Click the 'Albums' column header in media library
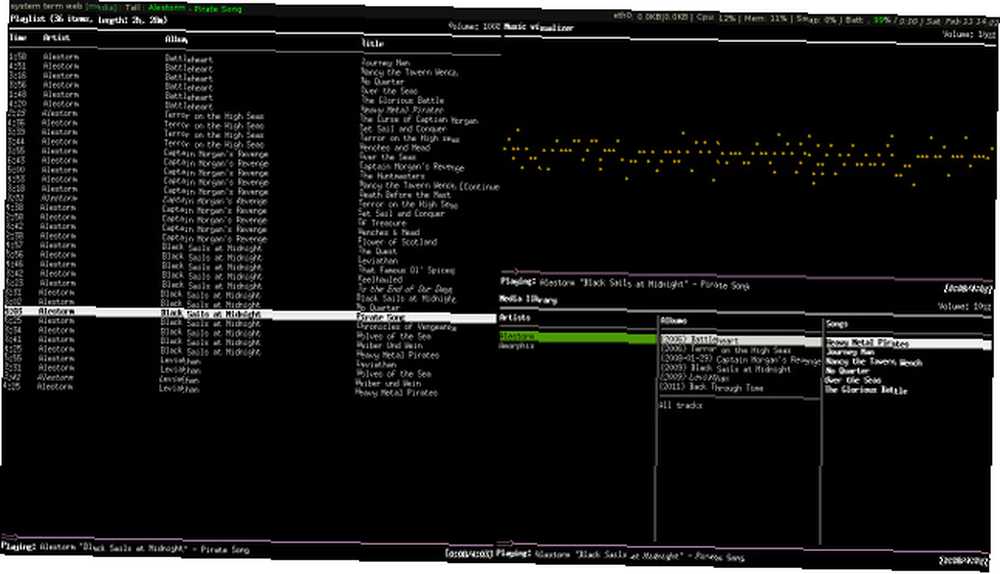Viewport: 1000px width, 574px height. 673,321
